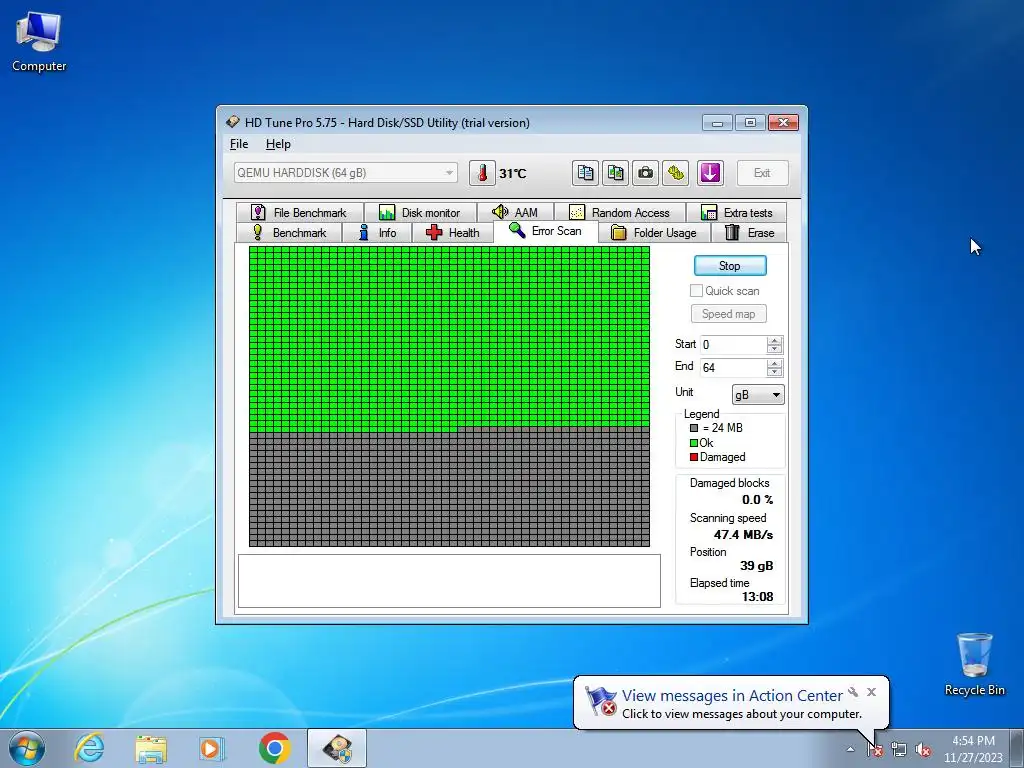
Task: Switch to the Folder Usage tab
Action: (654, 232)
